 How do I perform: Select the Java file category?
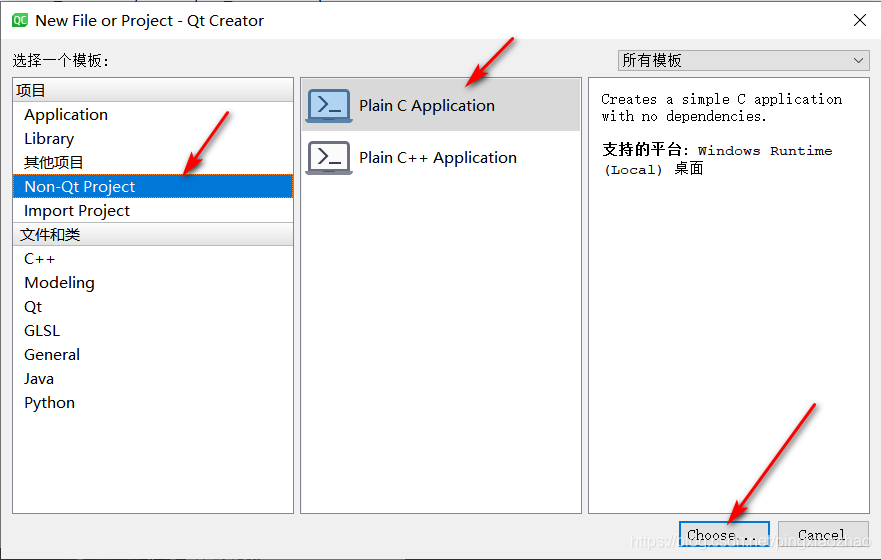tap(153, 379)
